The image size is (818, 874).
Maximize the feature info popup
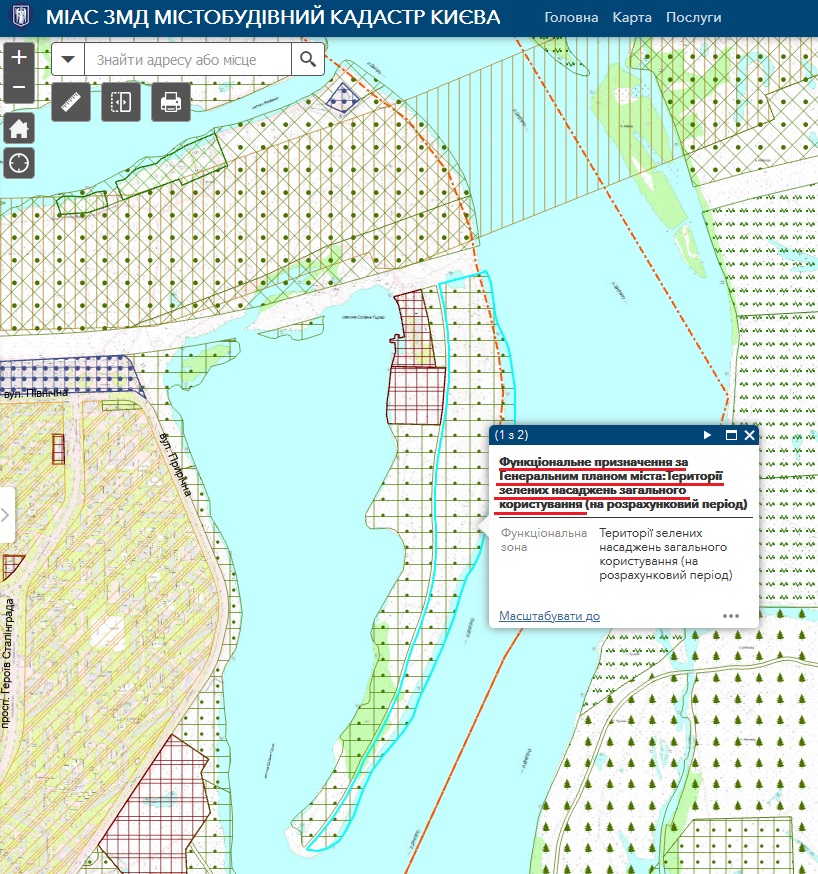[x=731, y=436]
